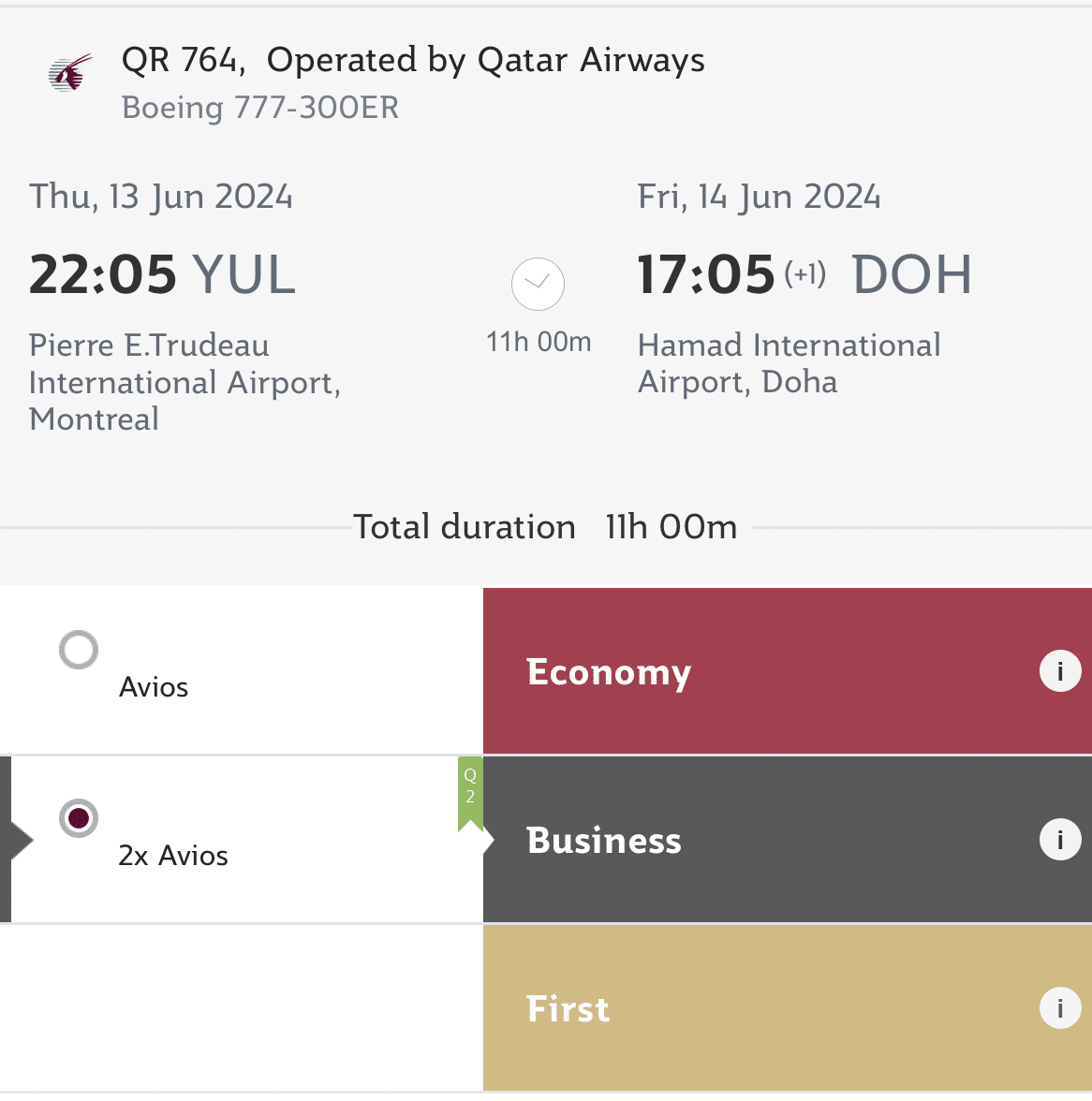
Task: Click the Qatar Airways oryx logo
Action: [70, 73]
